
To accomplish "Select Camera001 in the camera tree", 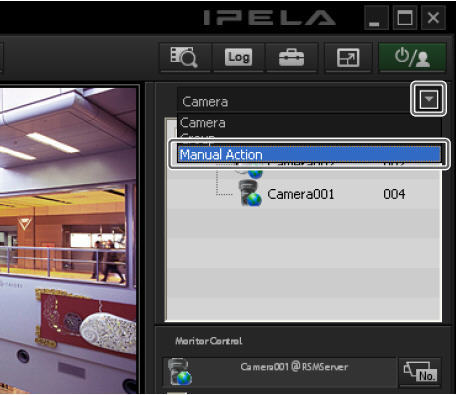I will coord(300,194).
